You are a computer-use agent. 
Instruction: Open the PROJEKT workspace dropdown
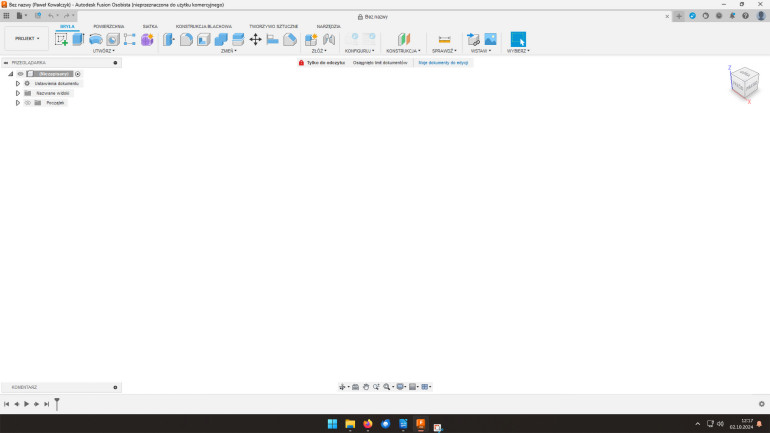(x=27, y=39)
